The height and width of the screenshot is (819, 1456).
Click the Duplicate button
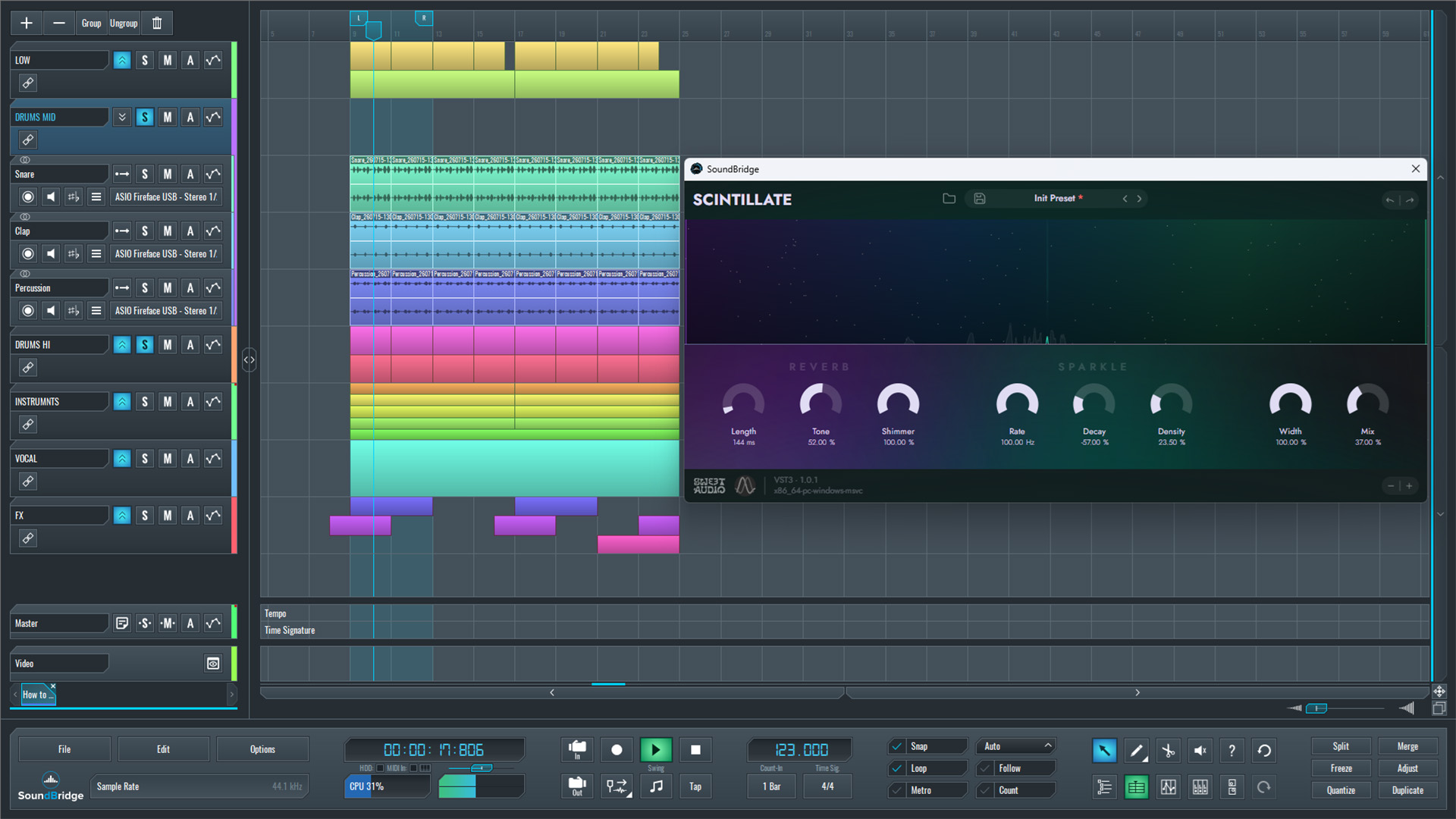pyautogui.click(x=1407, y=790)
